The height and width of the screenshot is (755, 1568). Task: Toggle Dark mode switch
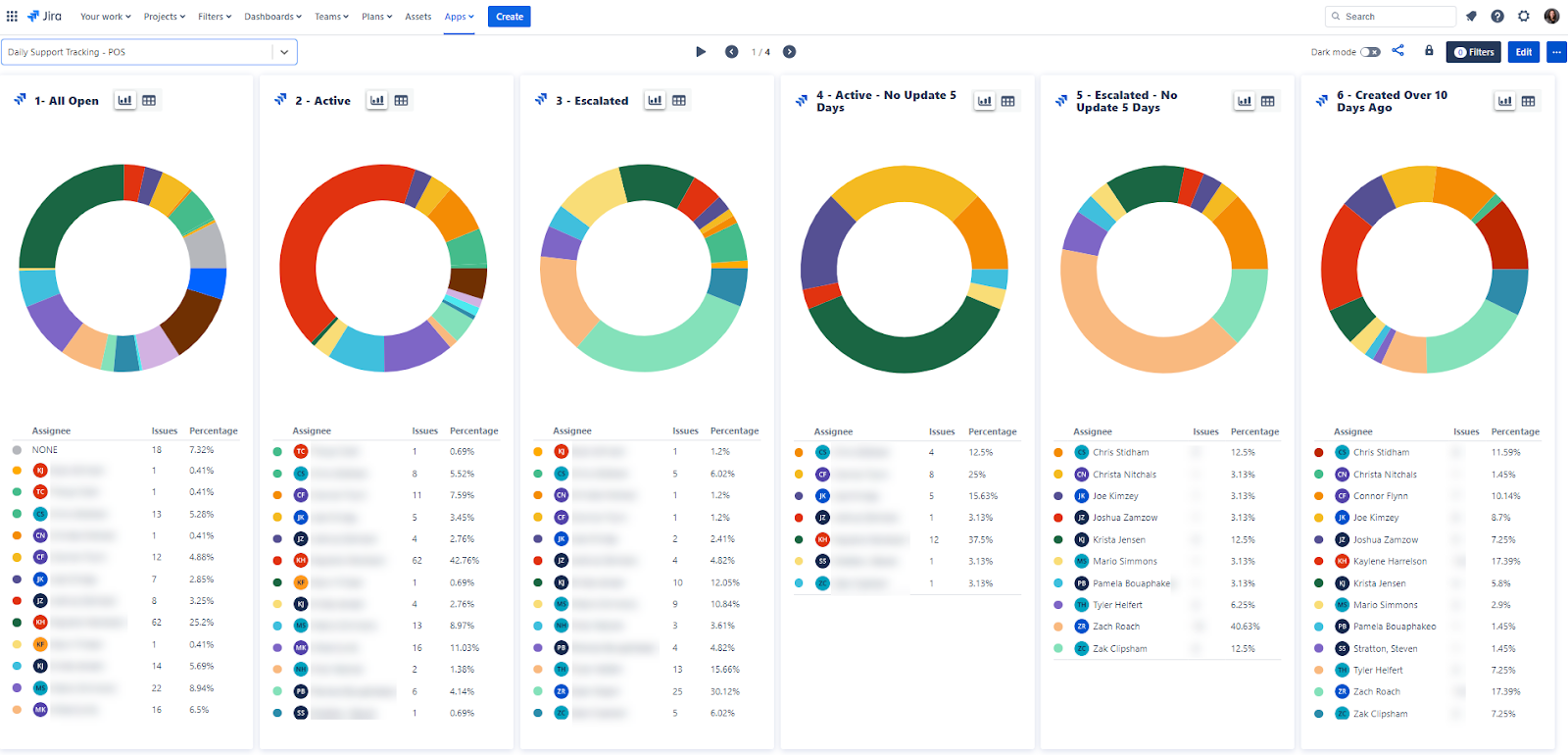click(x=1370, y=52)
